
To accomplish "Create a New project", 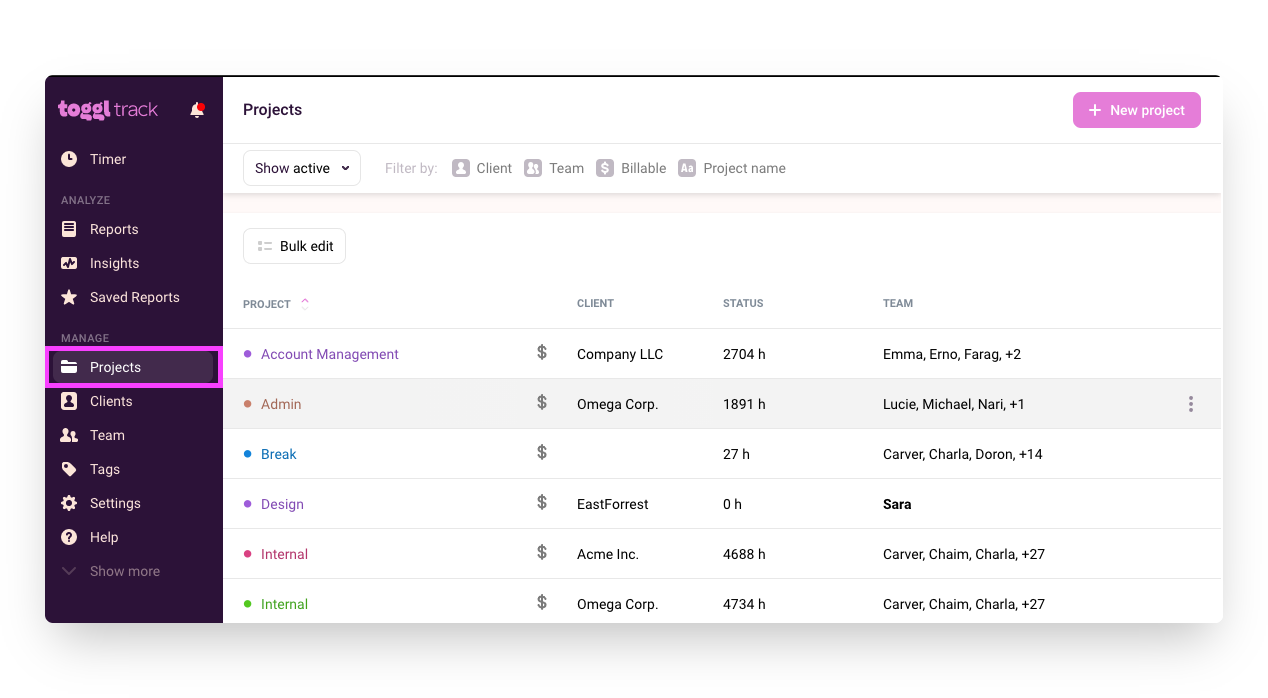I will pyautogui.click(x=1136, y=110).
